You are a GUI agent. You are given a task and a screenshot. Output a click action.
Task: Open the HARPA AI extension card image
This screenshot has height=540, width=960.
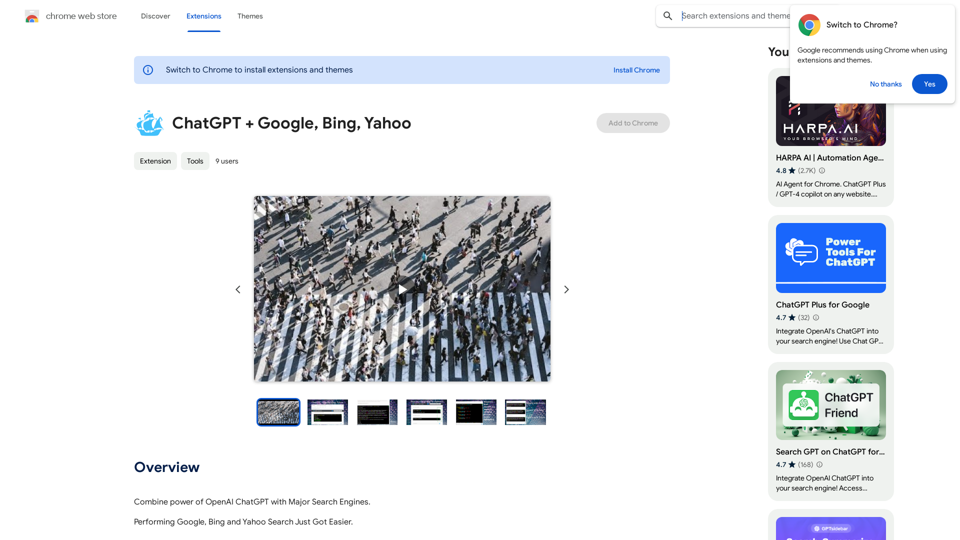830,125
